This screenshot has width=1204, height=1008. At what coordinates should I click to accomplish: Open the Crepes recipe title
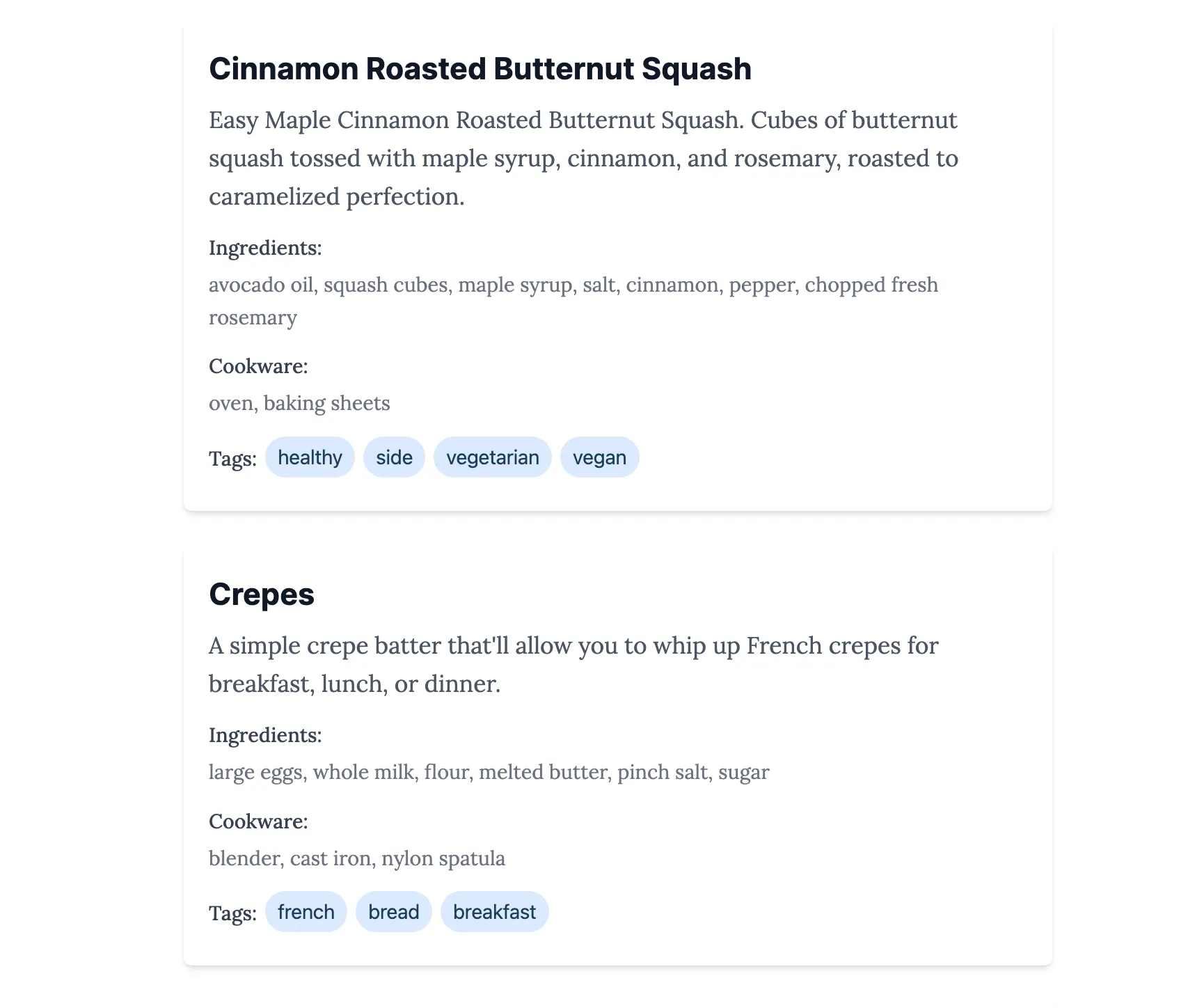[x=262, y=594]
